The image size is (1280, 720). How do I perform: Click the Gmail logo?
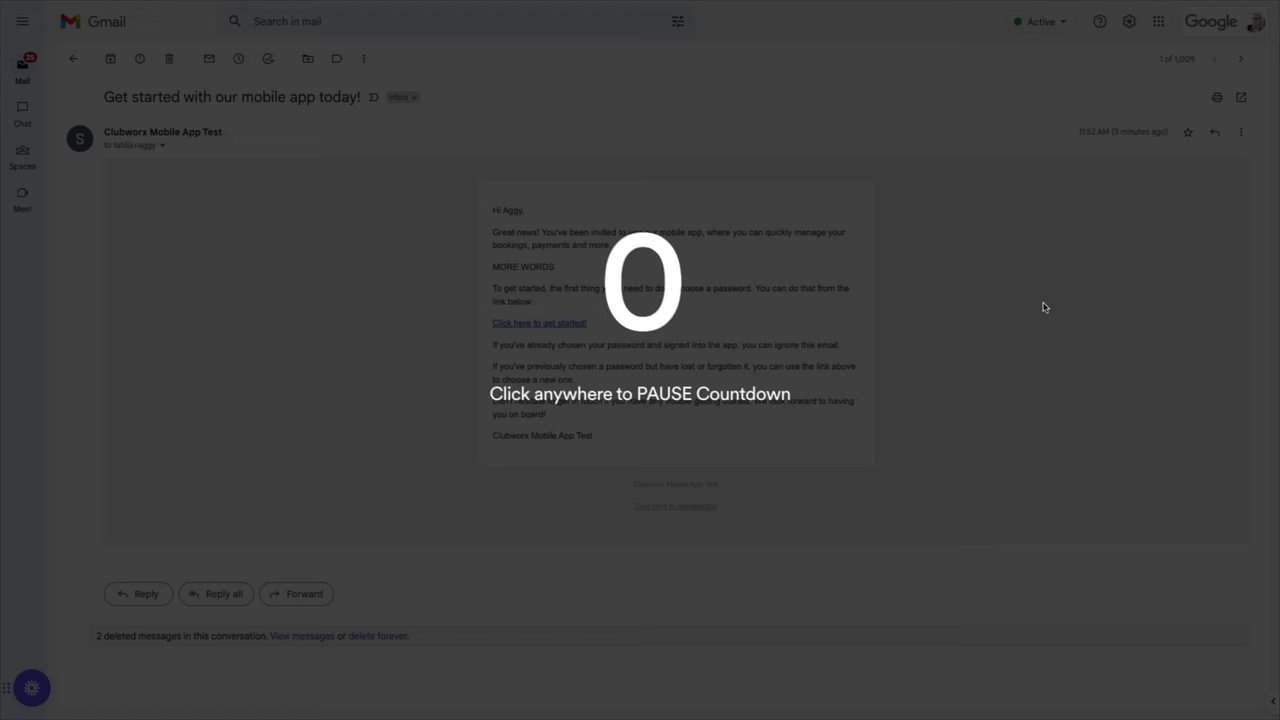(x=93, y=21)
